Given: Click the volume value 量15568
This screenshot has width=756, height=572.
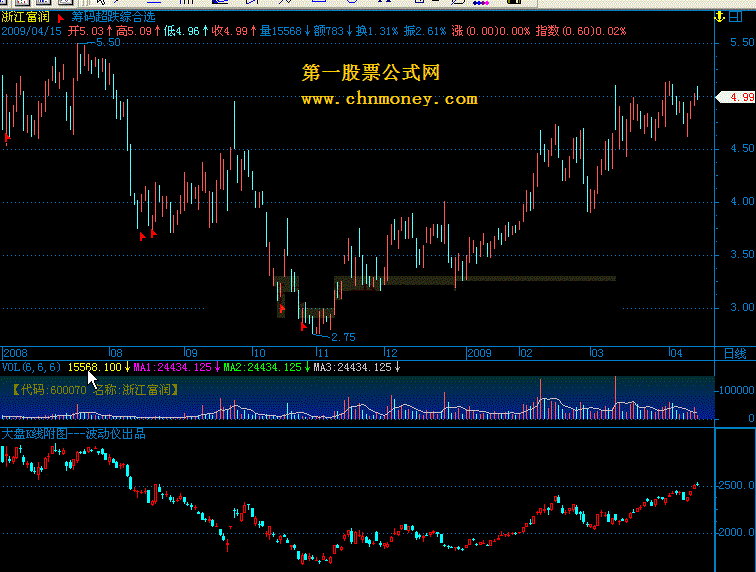Looking at the screenshot, I should point(281,31).
